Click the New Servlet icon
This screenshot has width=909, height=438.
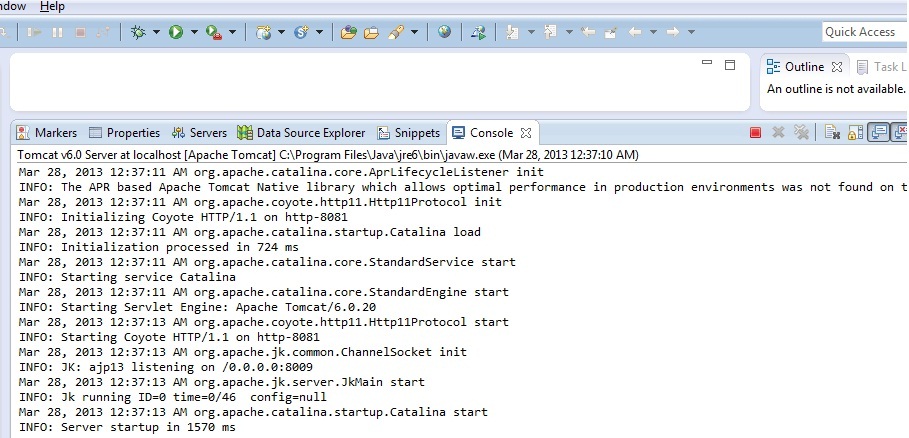pyautogui.click(x=301, y=32)
